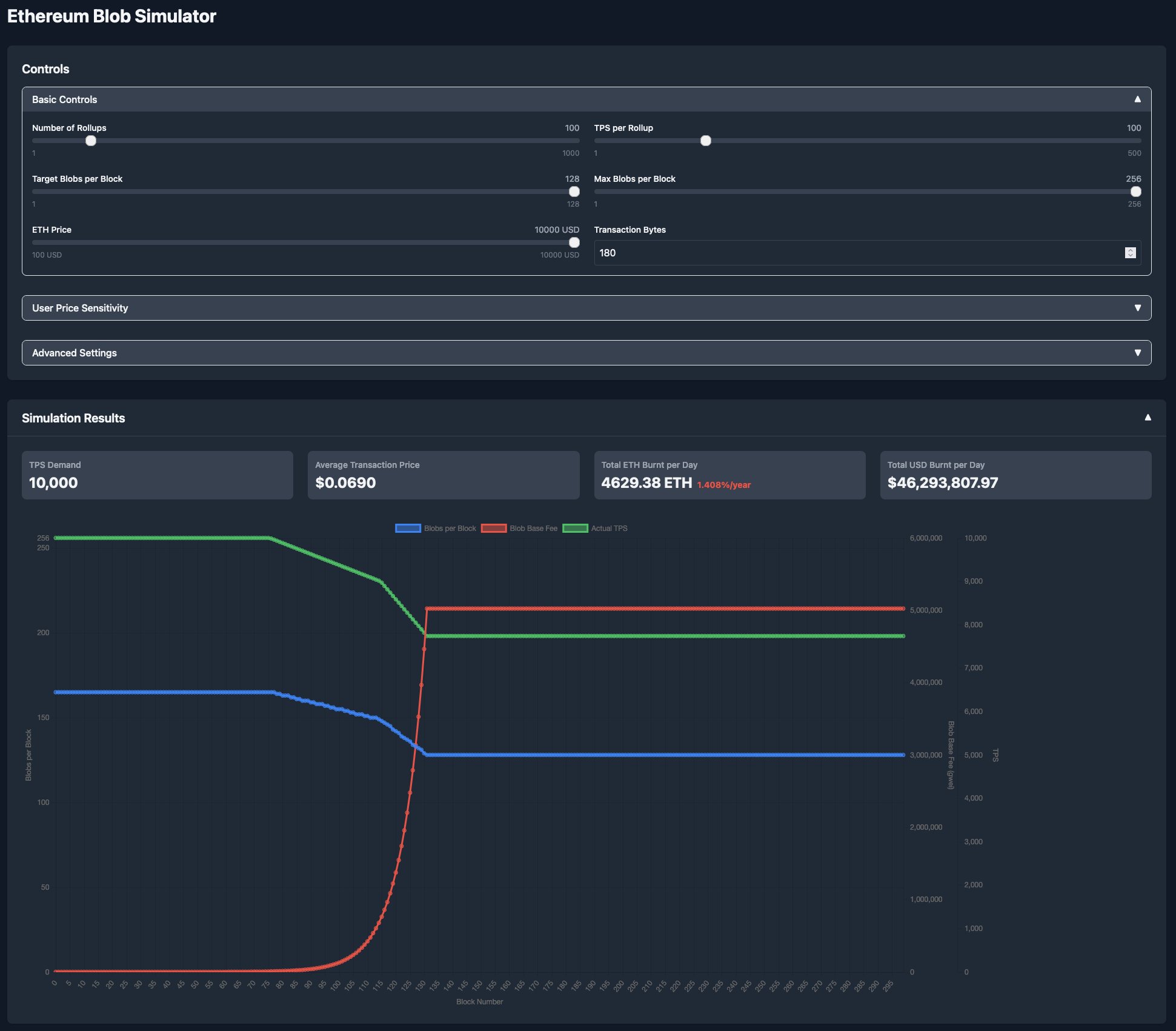Screen dimensions: 1176x1031
Task: Click the 4629.38 ETH burnt value
Action: pos(646,482)
